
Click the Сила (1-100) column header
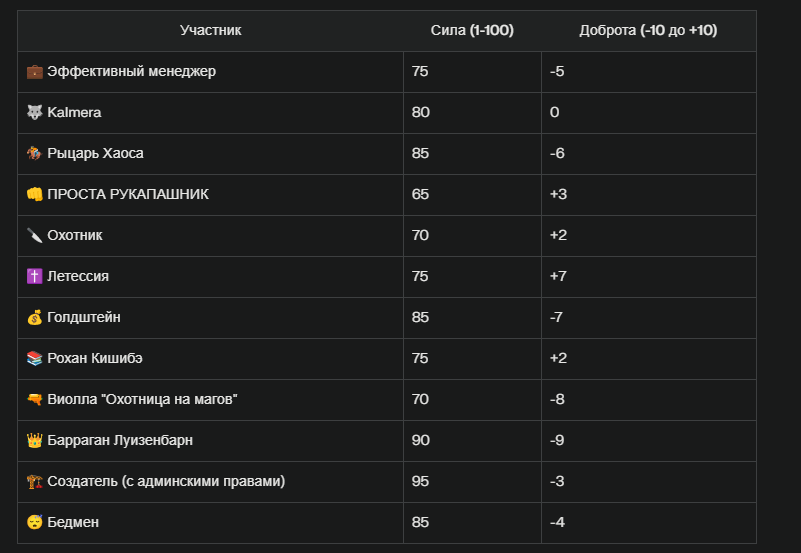pos(472,30)
